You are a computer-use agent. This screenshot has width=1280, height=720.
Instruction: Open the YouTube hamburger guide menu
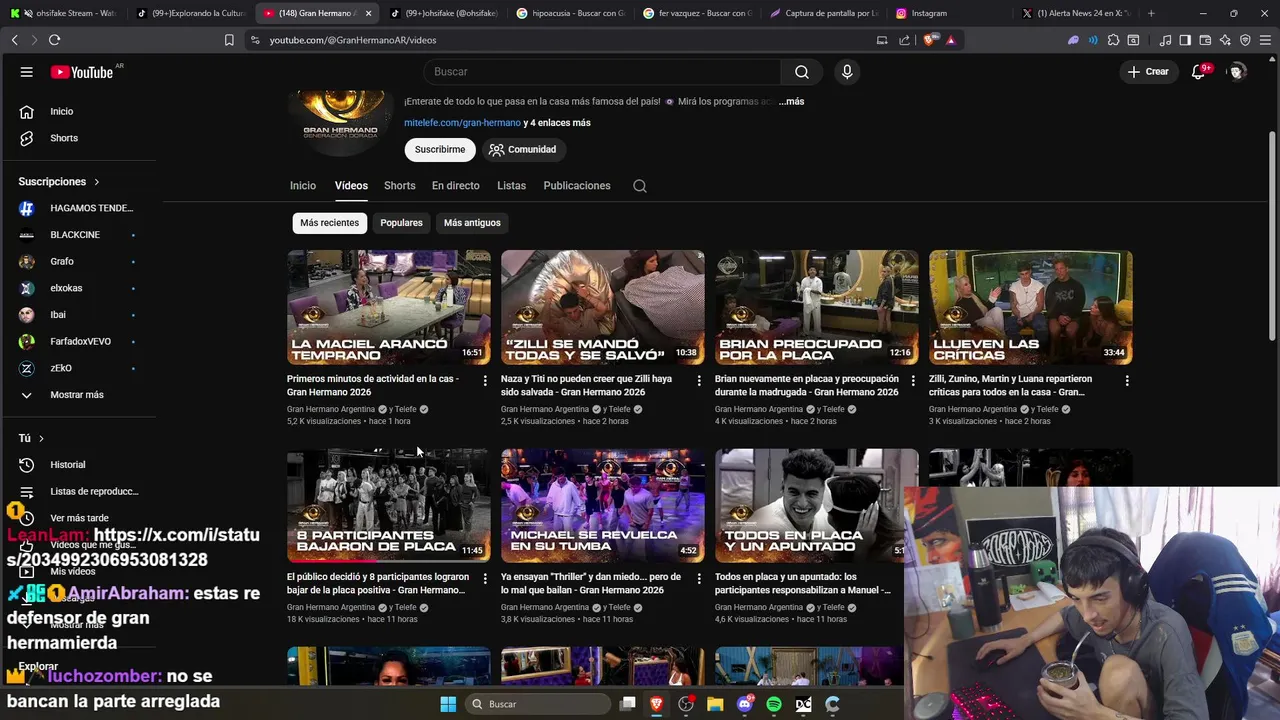[27, 72]
